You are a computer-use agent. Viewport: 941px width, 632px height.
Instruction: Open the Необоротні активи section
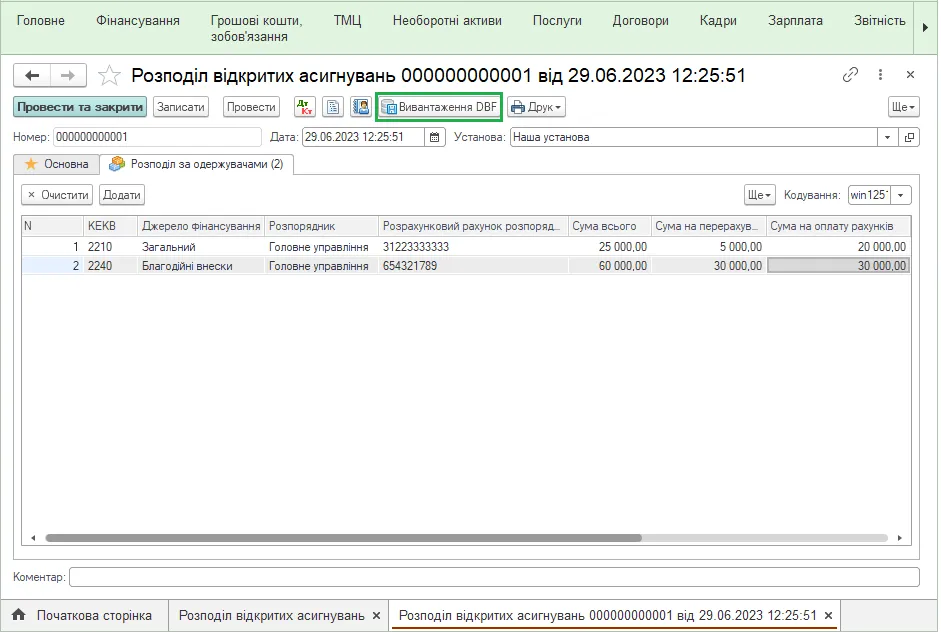click(447, 20)
